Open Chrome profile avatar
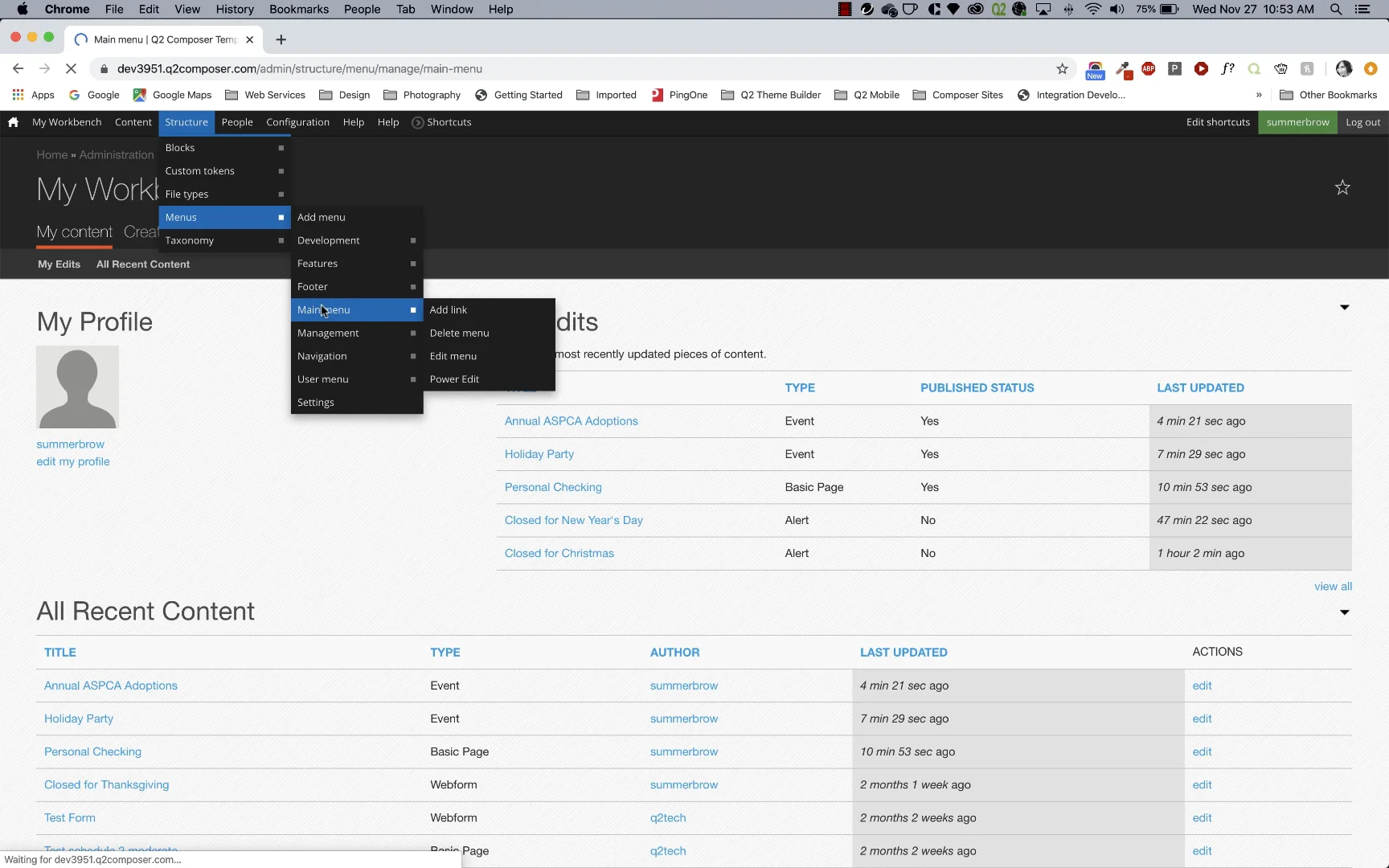The height and width of the screenshot is (868, 1389). (x=1344, y=69)
